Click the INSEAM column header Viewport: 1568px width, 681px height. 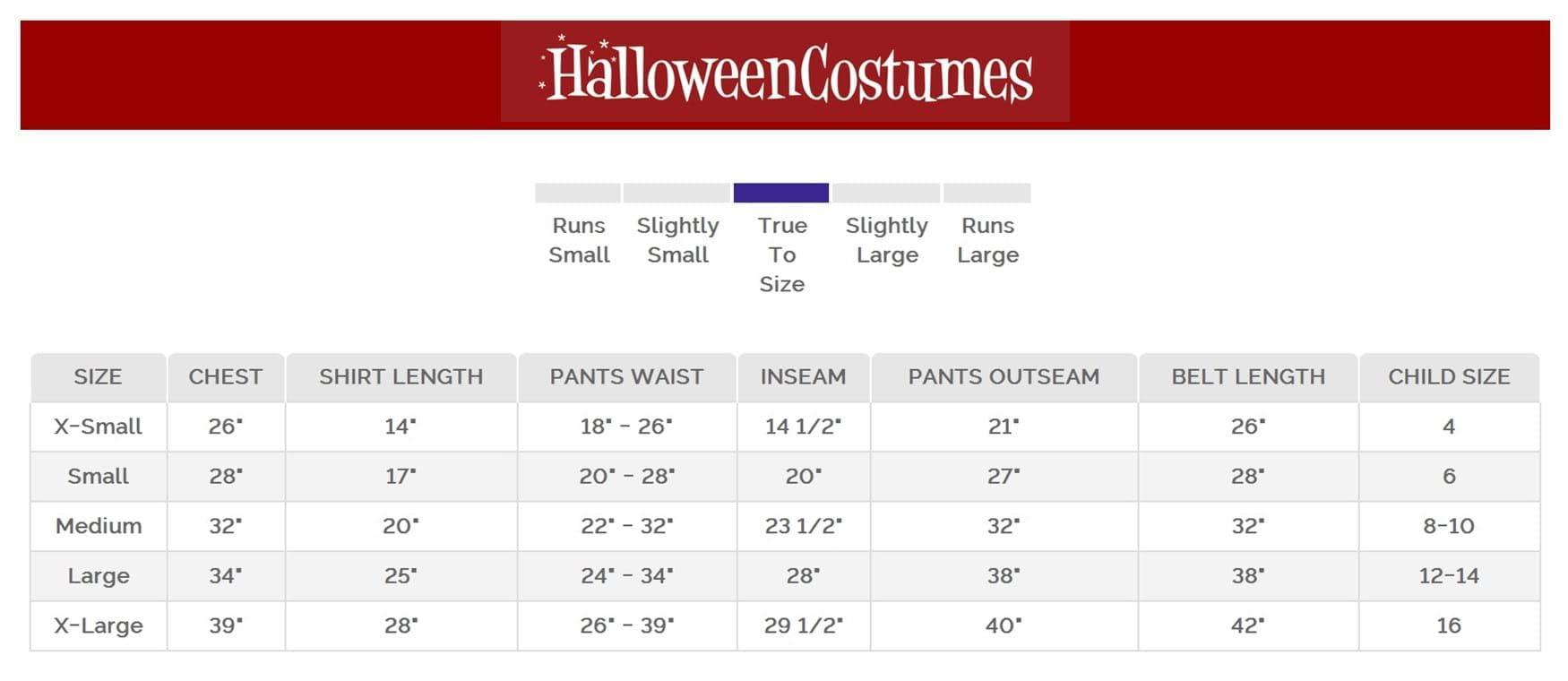pyautogui.click(x=803, y=377)
